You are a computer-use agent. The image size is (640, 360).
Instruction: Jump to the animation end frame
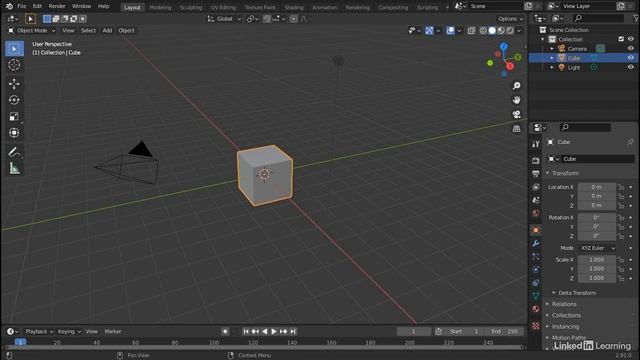[293, 331]
